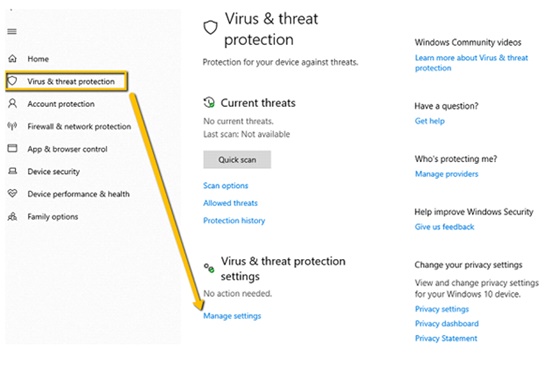Viewport: 550px width, 365px height.
Task: Click Give us feedback link
Action: [x=444, y=227]
